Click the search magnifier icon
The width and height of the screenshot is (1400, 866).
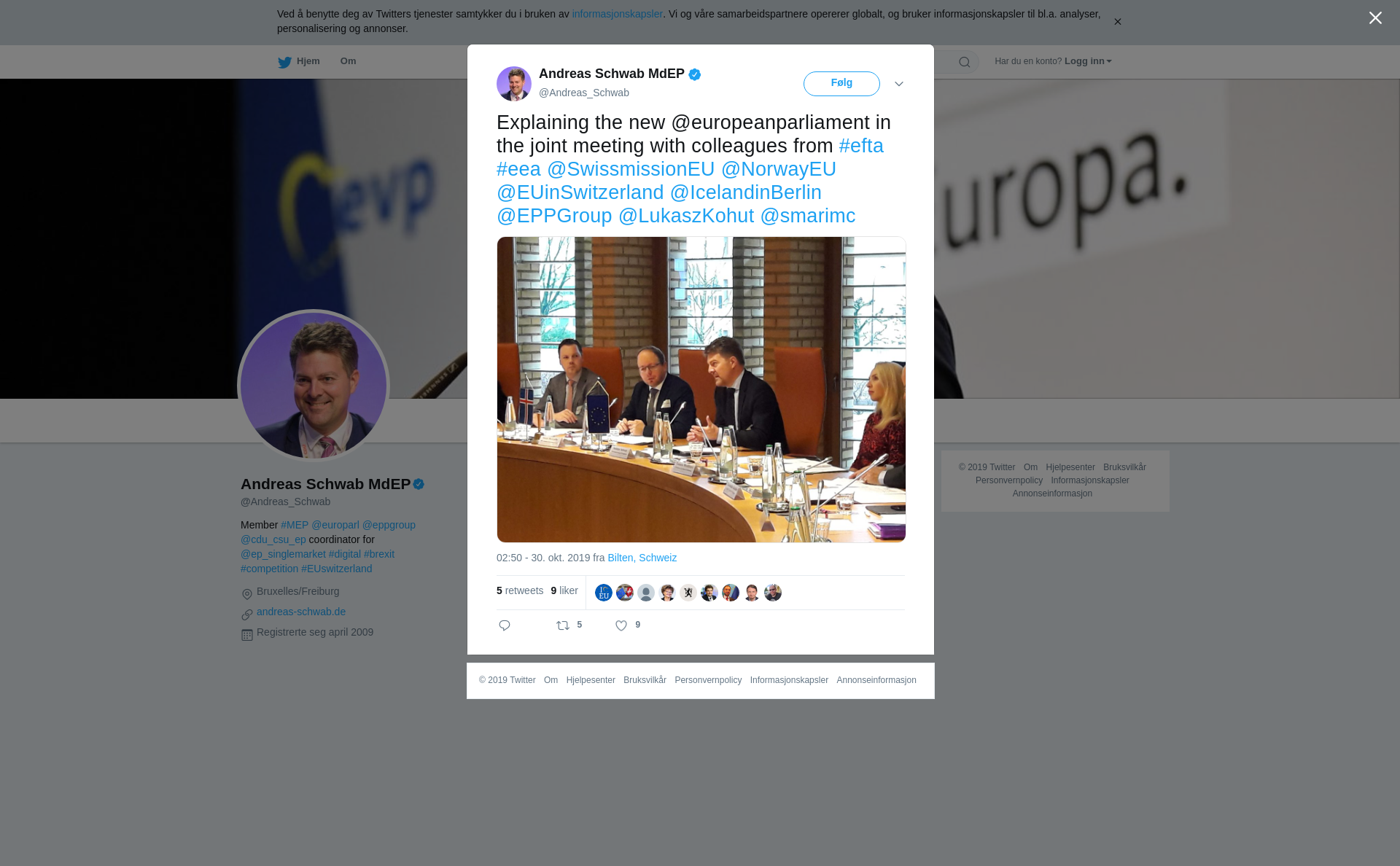965,62
